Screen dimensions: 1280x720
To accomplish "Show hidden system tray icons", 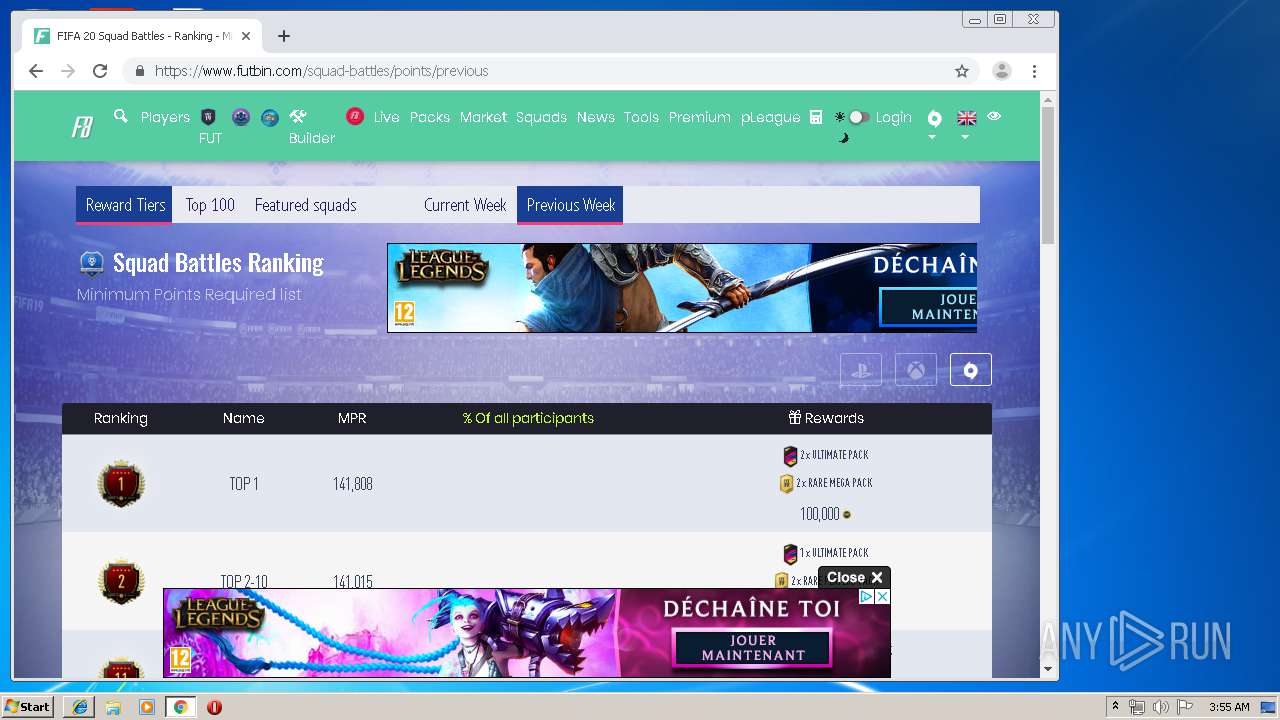I will pos(1115,707).
